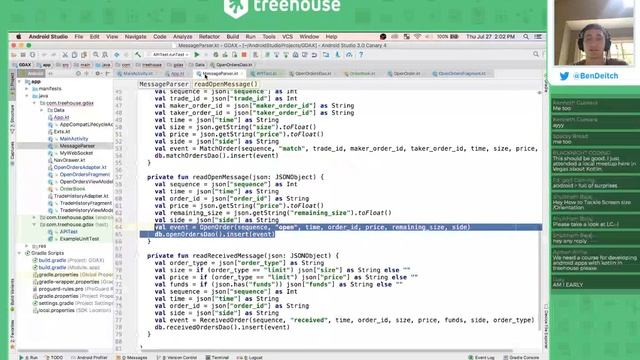Image resolution: width=640 pixels, height=360 pixels.
Task: Open the Build menu
Action: point(233,37)
